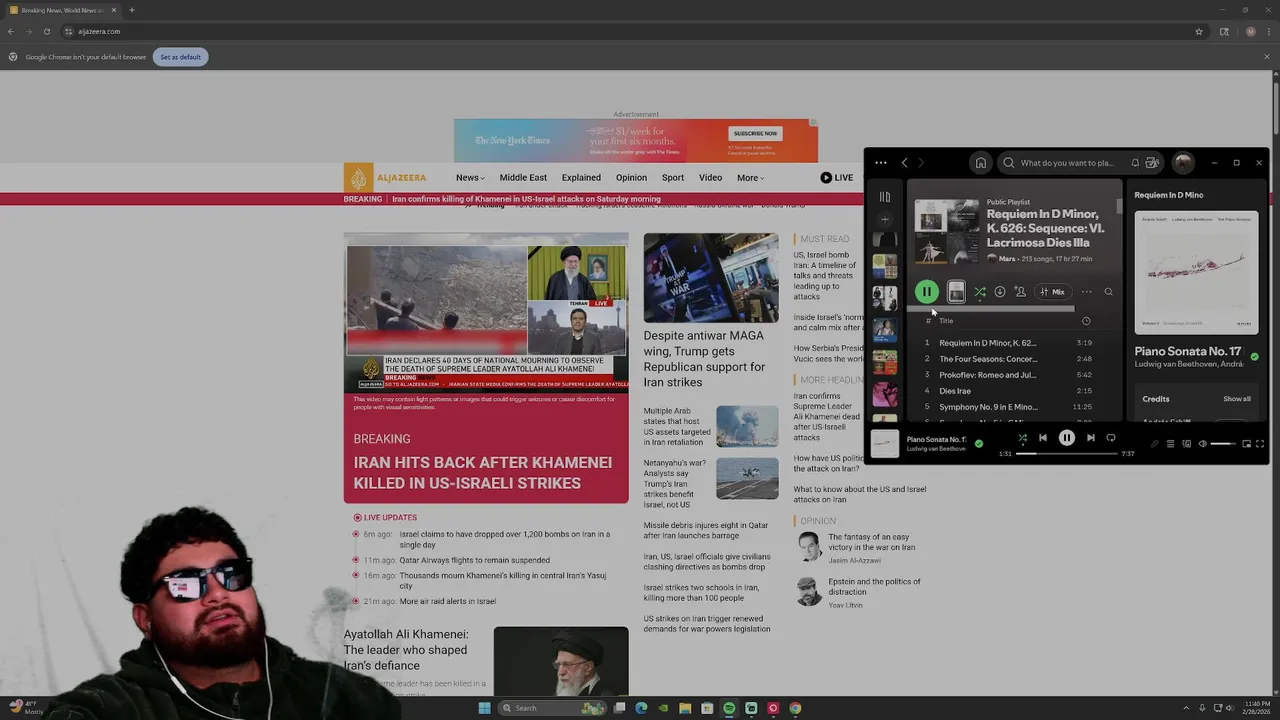Viewport: 1280px width, 720px height.
Task: Toggle playlist shuffle next to cover preview
Action: pyautogui.click(x=980, y=292)
